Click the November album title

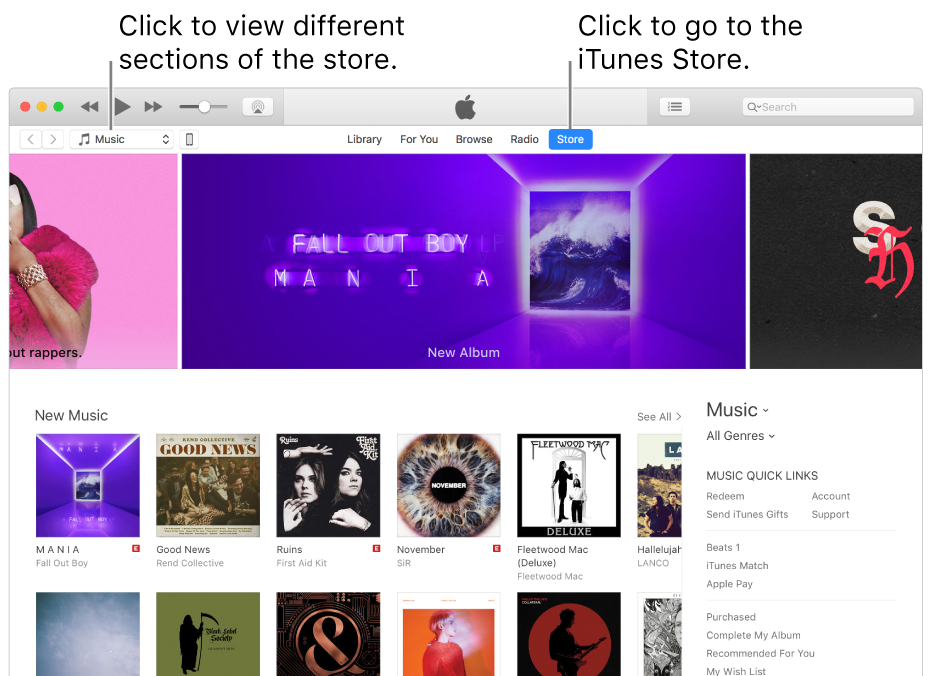(x=421, y=550)
